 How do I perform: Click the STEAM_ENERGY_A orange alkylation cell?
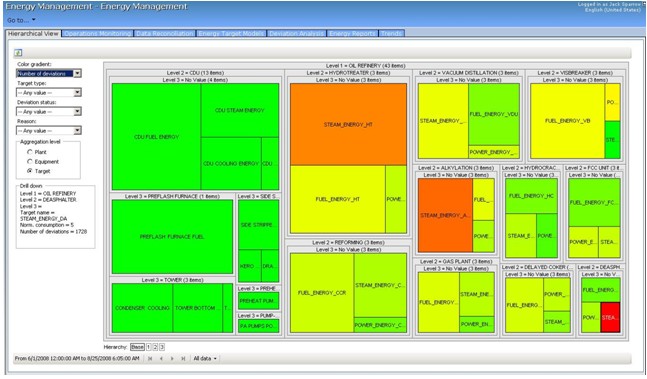tap(445, 215)
